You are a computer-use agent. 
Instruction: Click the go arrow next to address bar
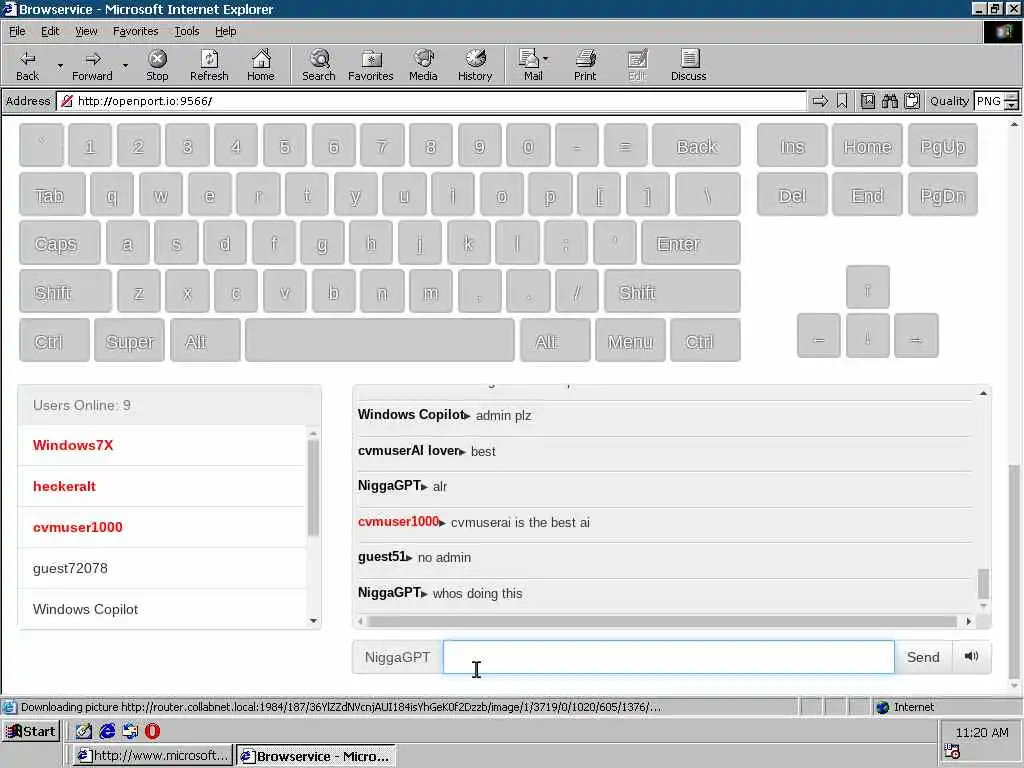click(820, 101)
